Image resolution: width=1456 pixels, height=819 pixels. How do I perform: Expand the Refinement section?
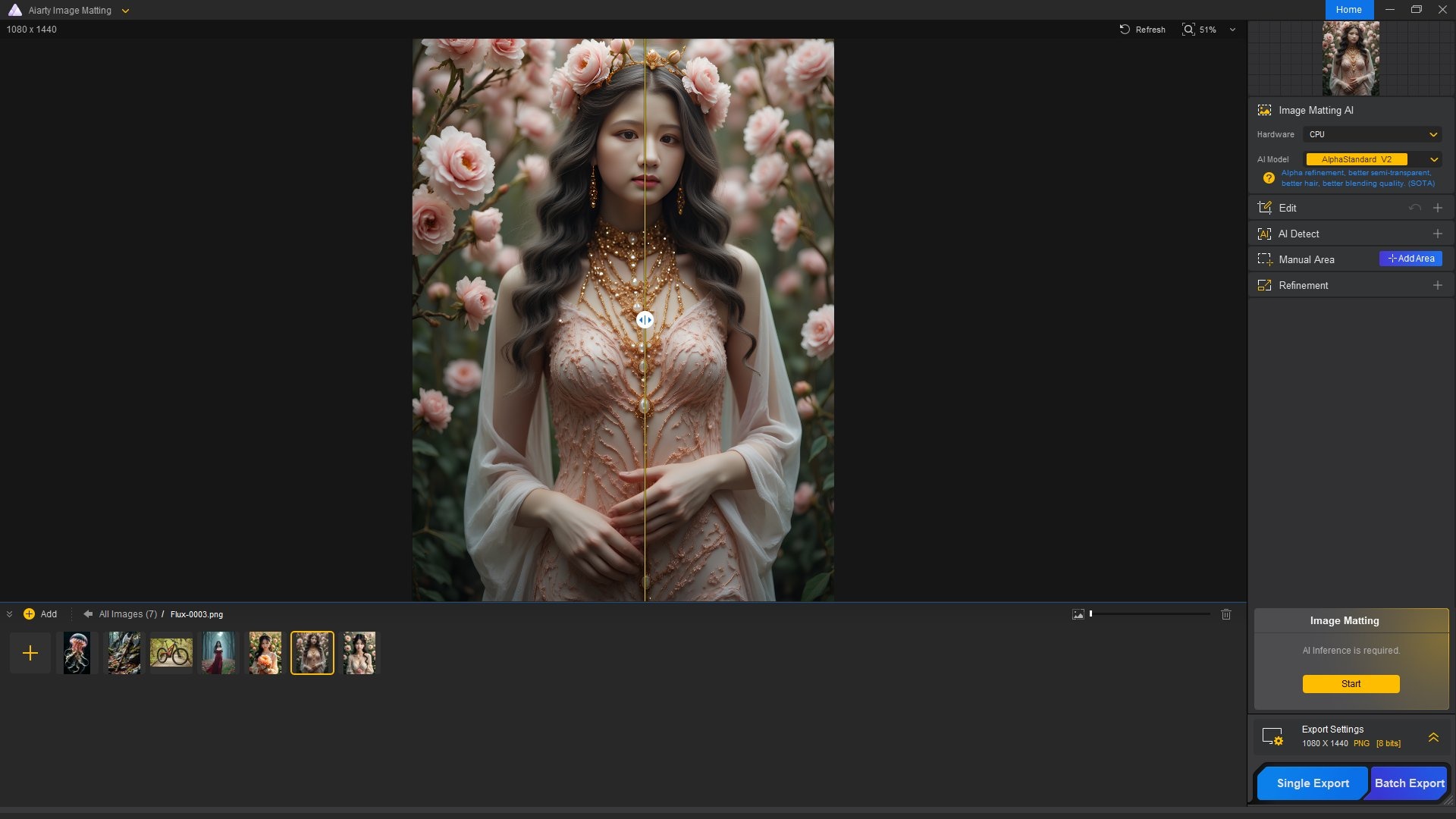[1437, 285]
